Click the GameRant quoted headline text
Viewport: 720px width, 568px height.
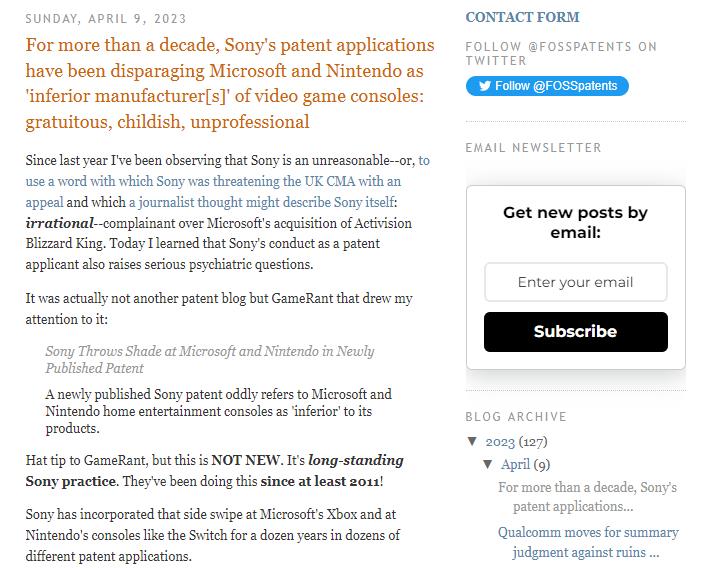210,359
